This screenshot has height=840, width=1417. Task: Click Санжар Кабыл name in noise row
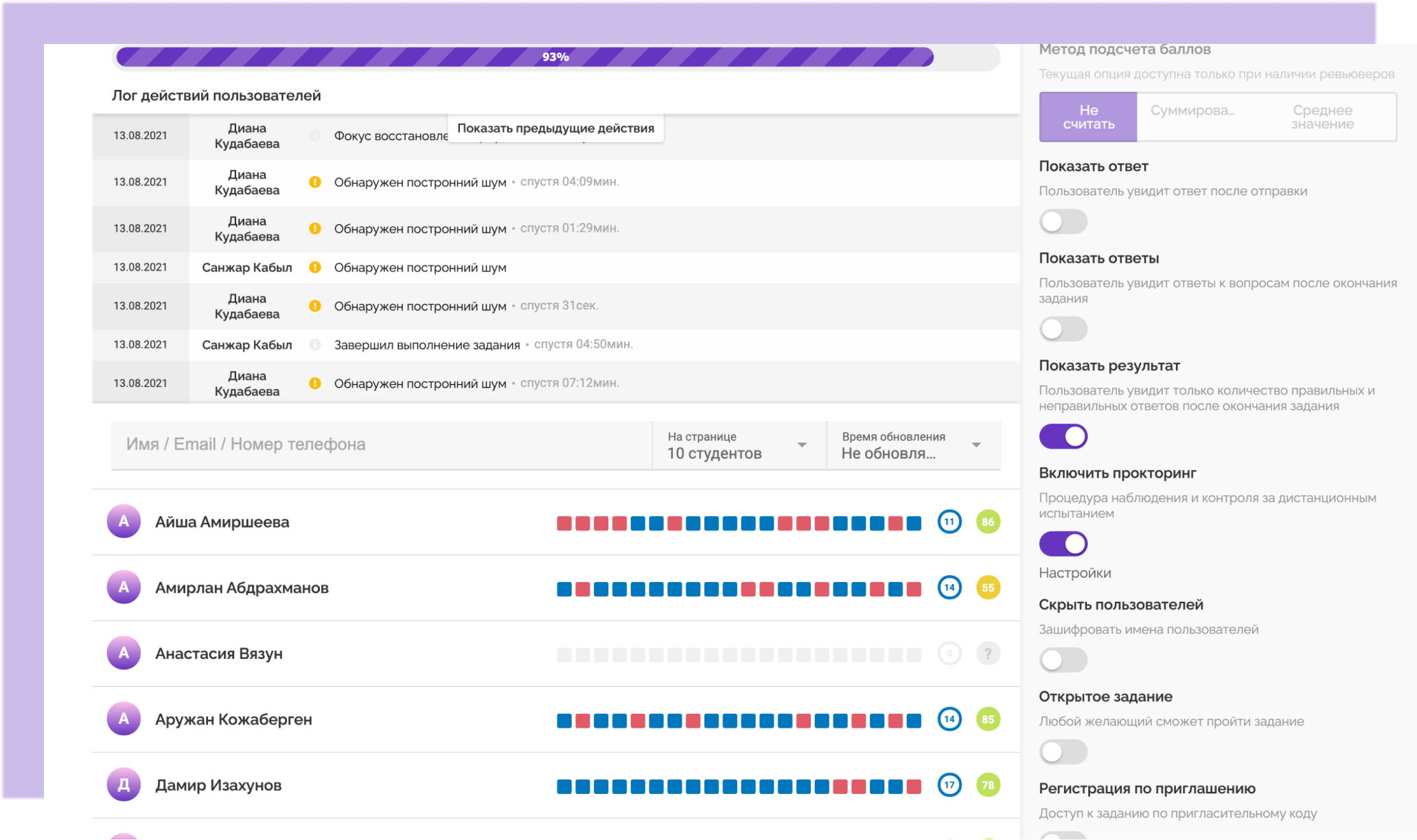click(246, 268)
